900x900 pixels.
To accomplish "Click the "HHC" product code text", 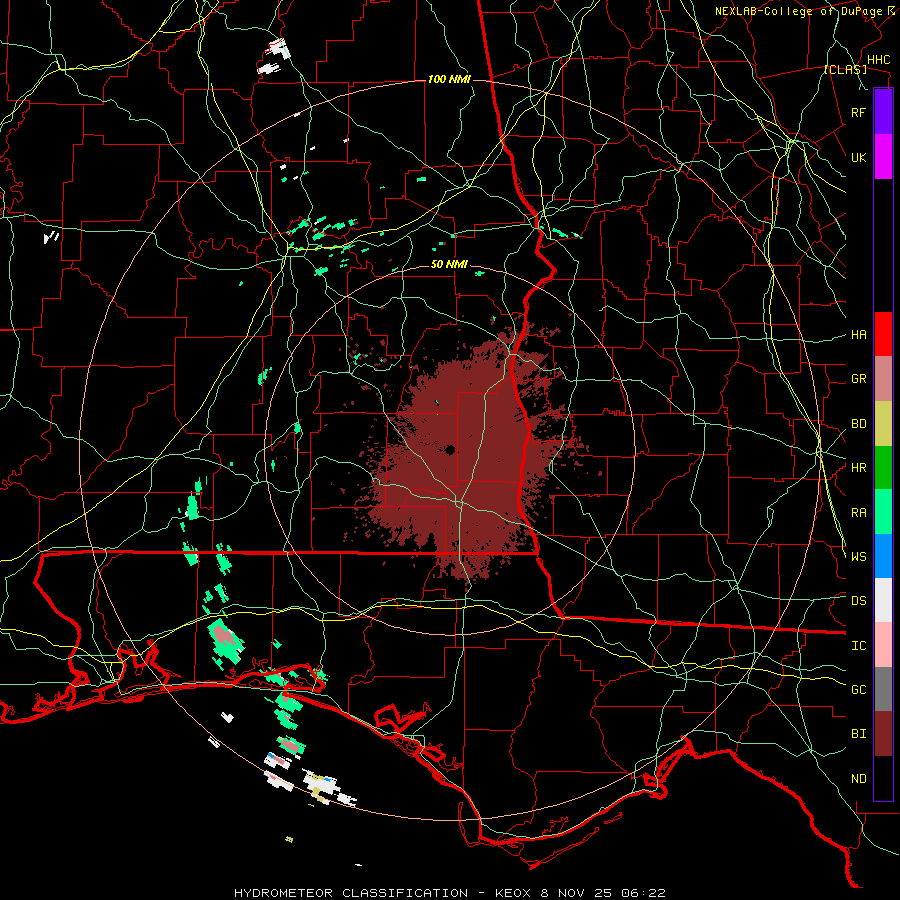I will pos(879,60).
